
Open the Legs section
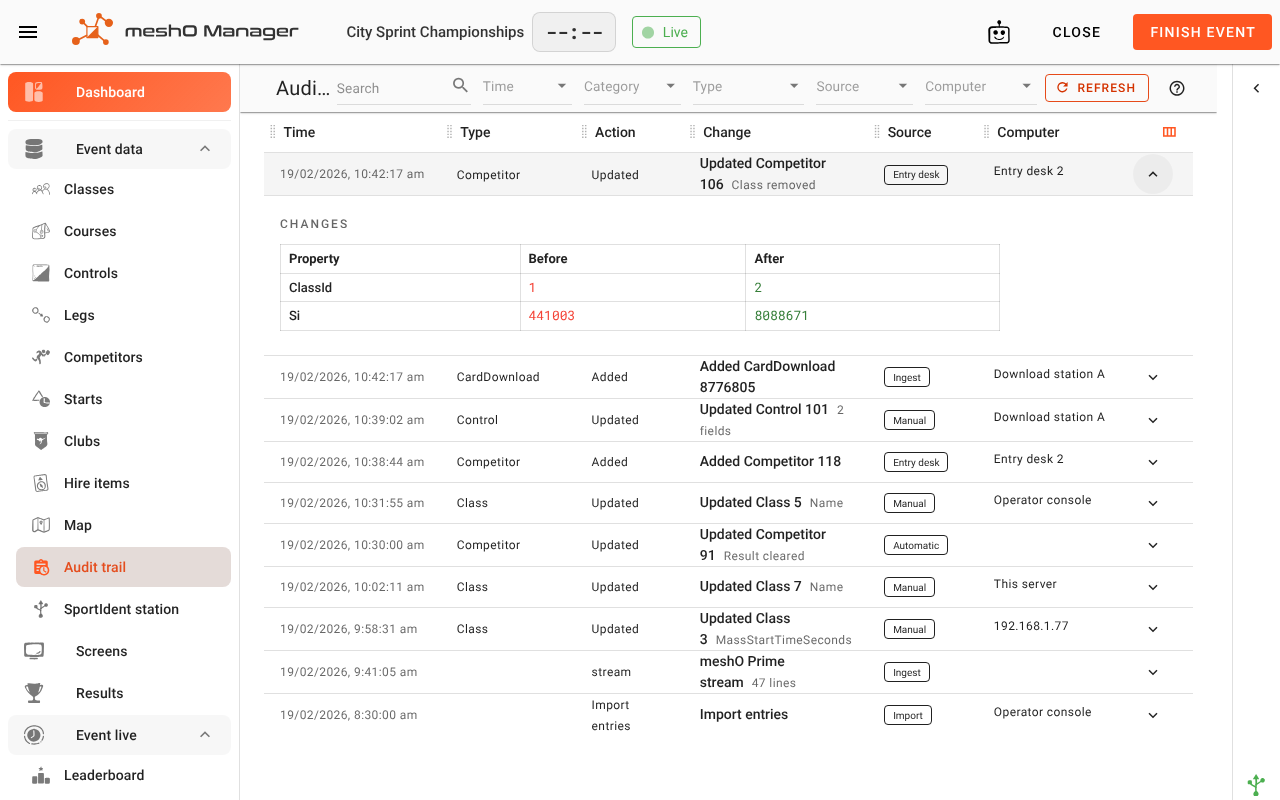pyautogui.click(x=124, y=315)
